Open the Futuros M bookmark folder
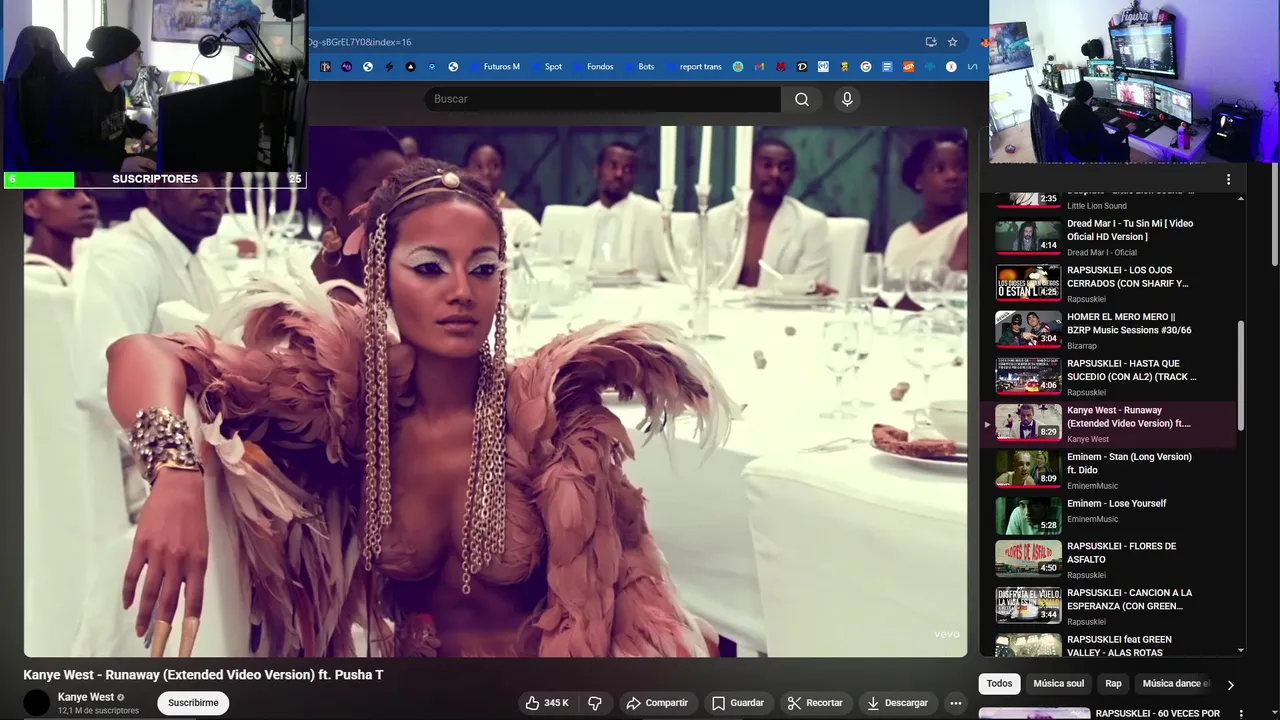Viewport: 1280px width, 720px height. (494, 67)
